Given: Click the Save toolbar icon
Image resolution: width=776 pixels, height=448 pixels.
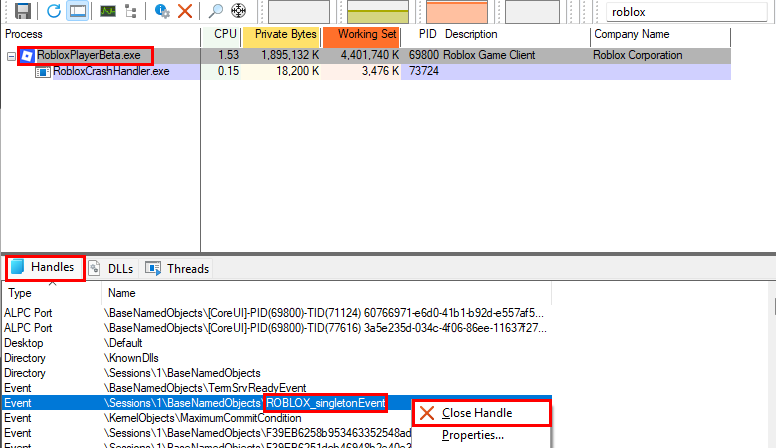Looking at the screenshot, I should [x=23, y=10].
